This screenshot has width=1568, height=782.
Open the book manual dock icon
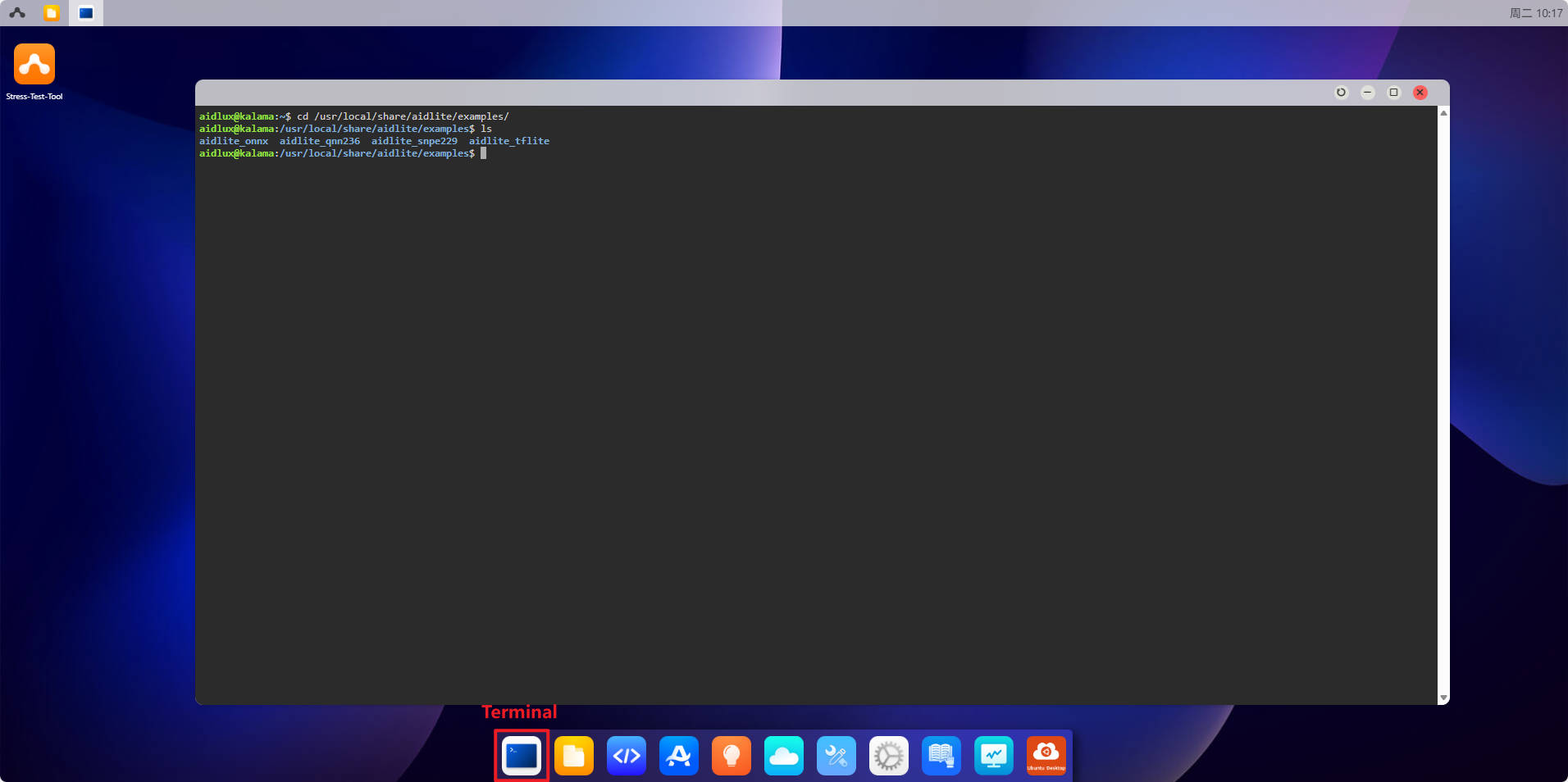[941, 755]
